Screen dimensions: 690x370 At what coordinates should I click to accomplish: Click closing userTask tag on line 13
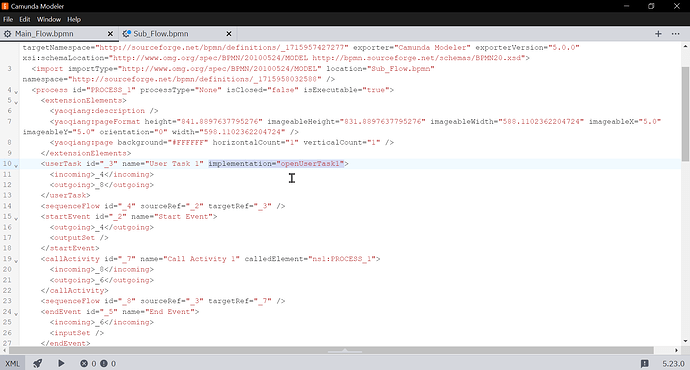[x=66, y=195]
